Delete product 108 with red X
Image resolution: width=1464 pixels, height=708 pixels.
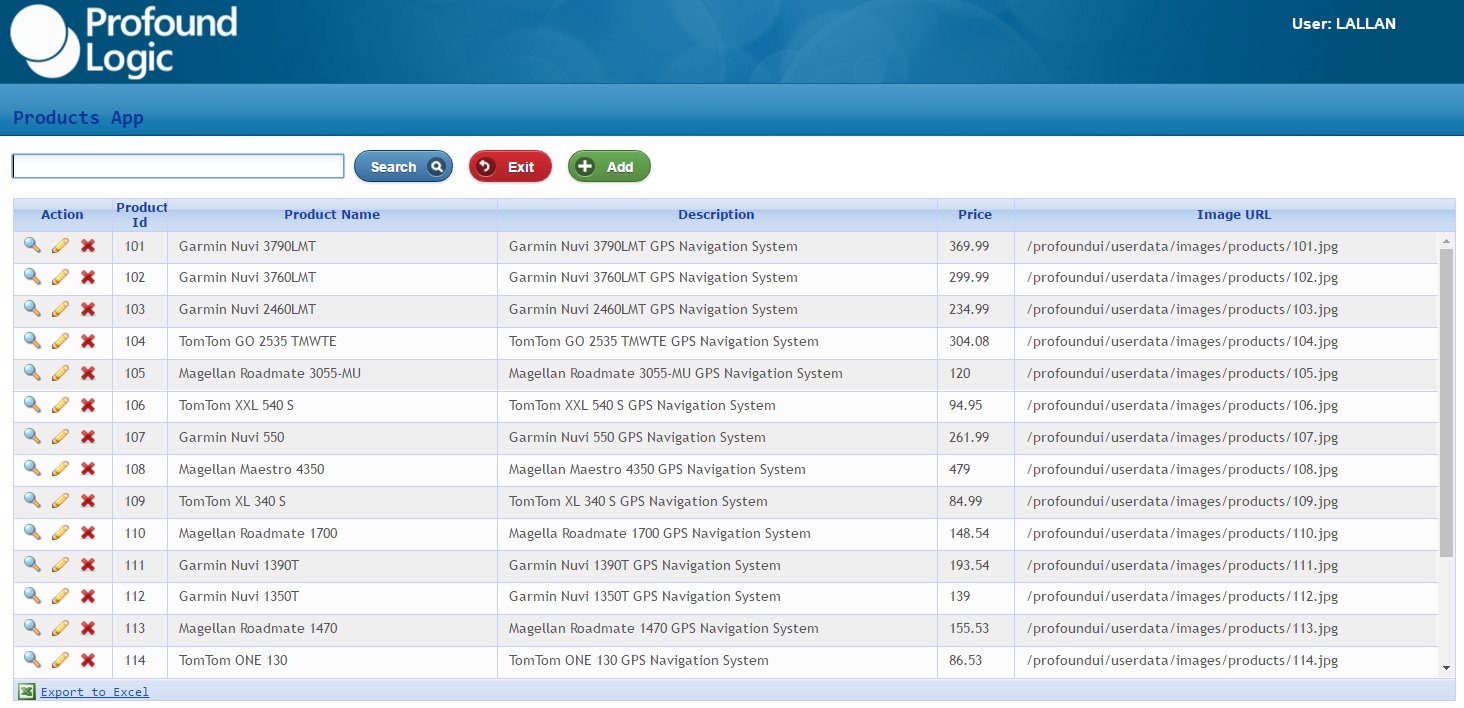pyautogui.click(x=88, y=469)
